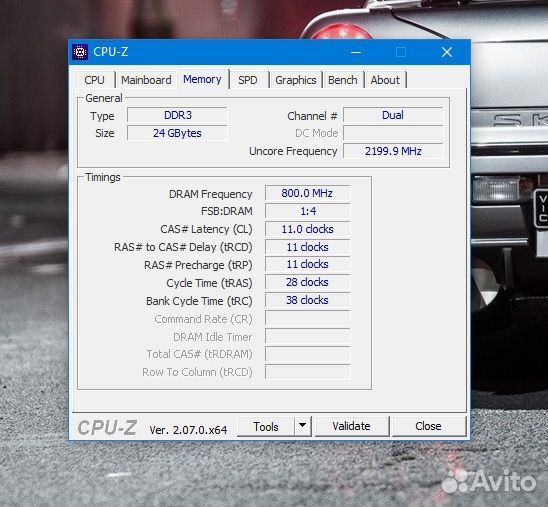Select the Memory tab
This screenshot has height=507, width=548.
(x=202, y=79)
